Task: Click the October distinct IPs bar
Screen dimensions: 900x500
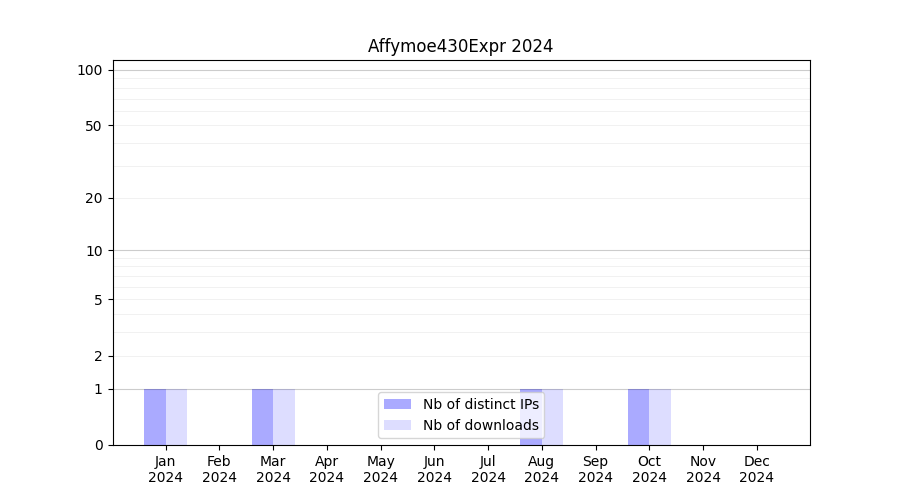Action: pos(638,416)
